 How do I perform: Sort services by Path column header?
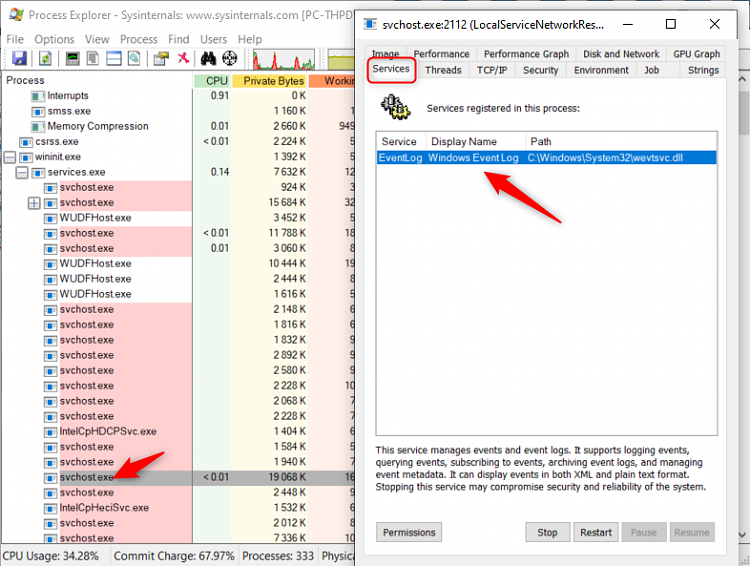[621, 142]
